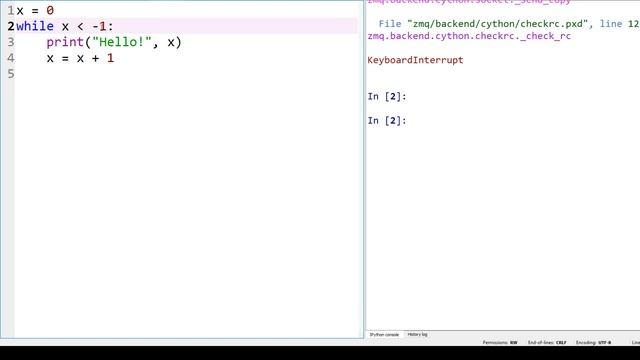Click the last In [2]: console prompt

[387, 120]
